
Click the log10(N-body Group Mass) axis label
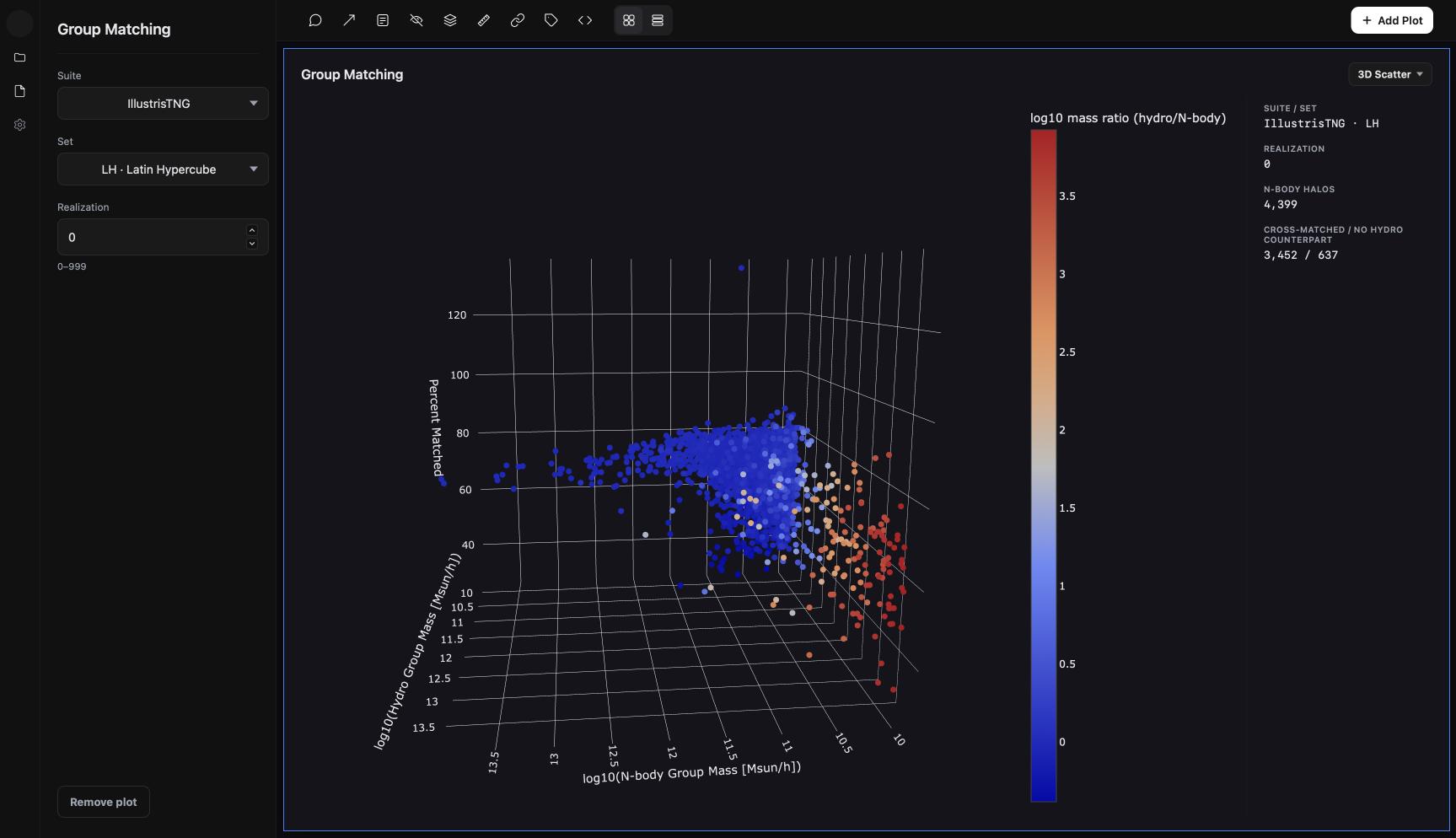click(692, 772)
